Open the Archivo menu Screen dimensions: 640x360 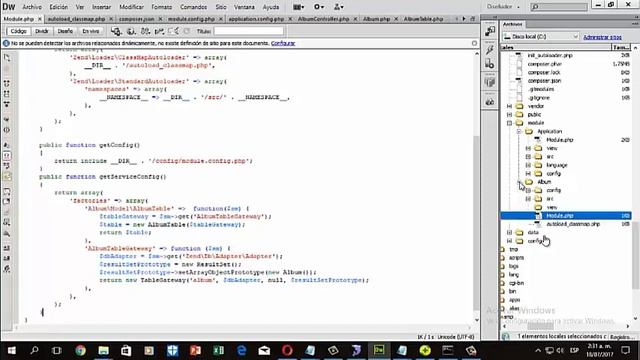click(32, 7)
